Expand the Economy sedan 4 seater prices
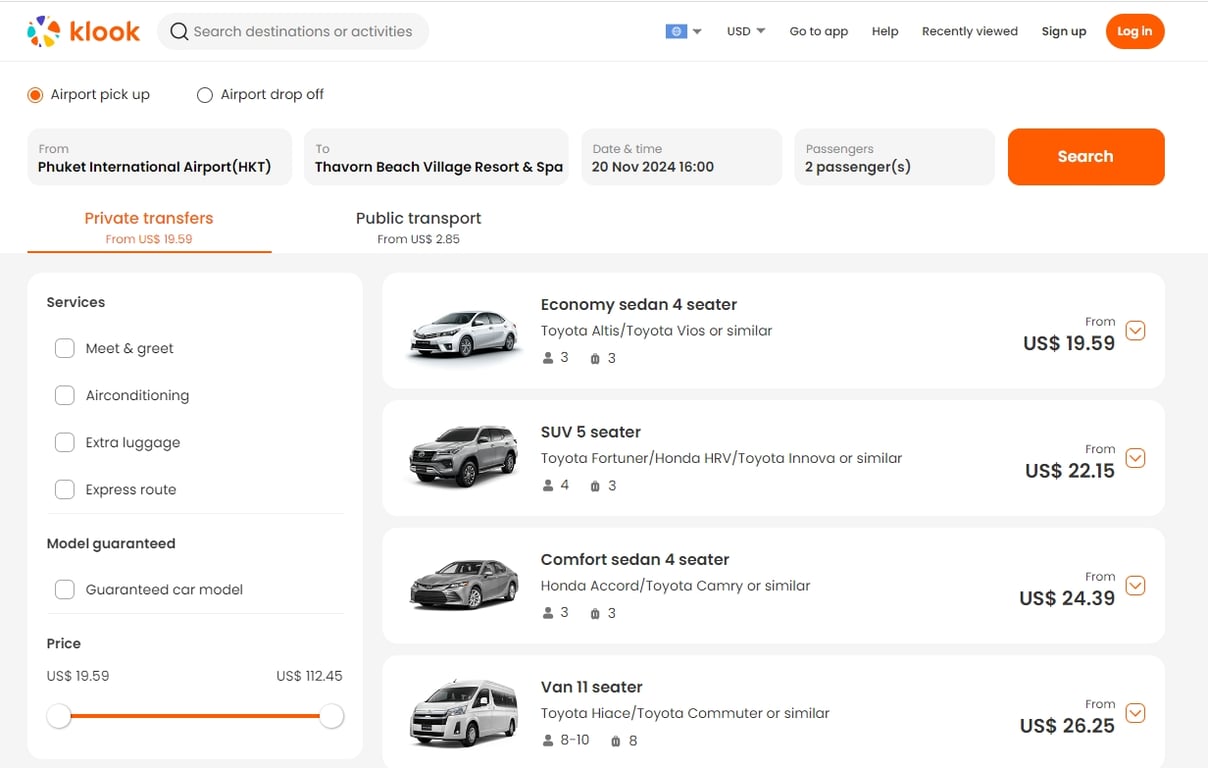1208x768 pixels. click(x=1135, y=331)
